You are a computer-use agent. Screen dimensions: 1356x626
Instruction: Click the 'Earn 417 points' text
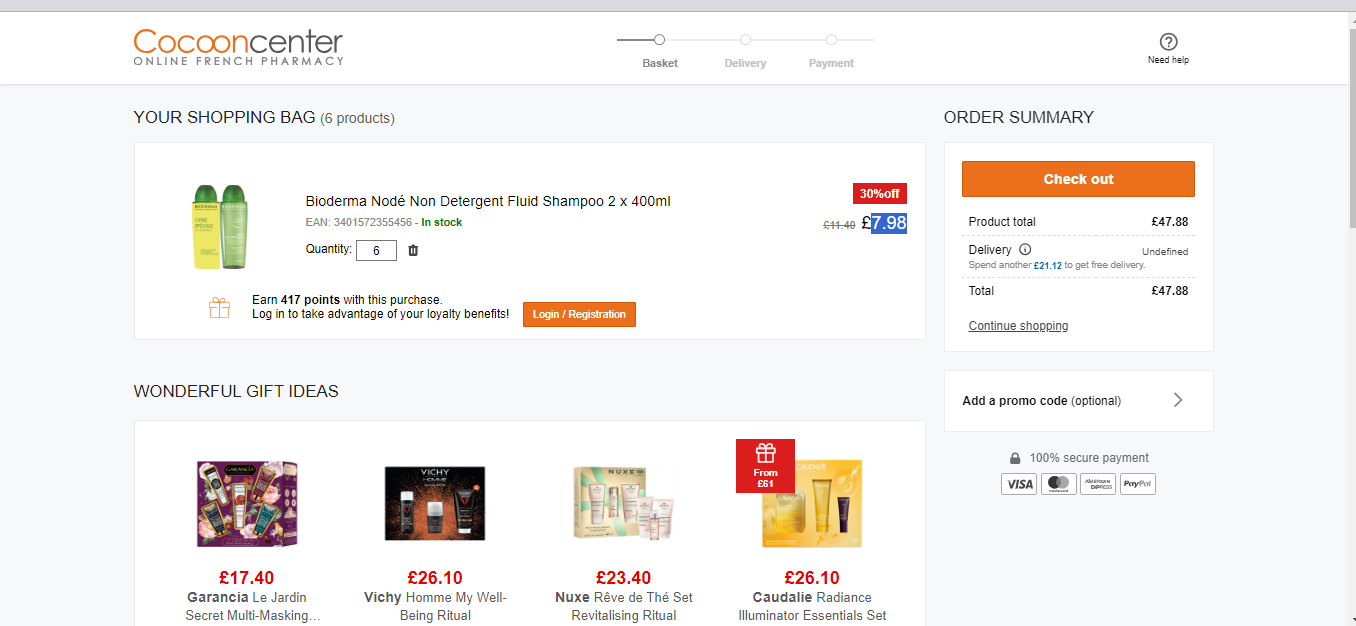click(x=346, y=300)
